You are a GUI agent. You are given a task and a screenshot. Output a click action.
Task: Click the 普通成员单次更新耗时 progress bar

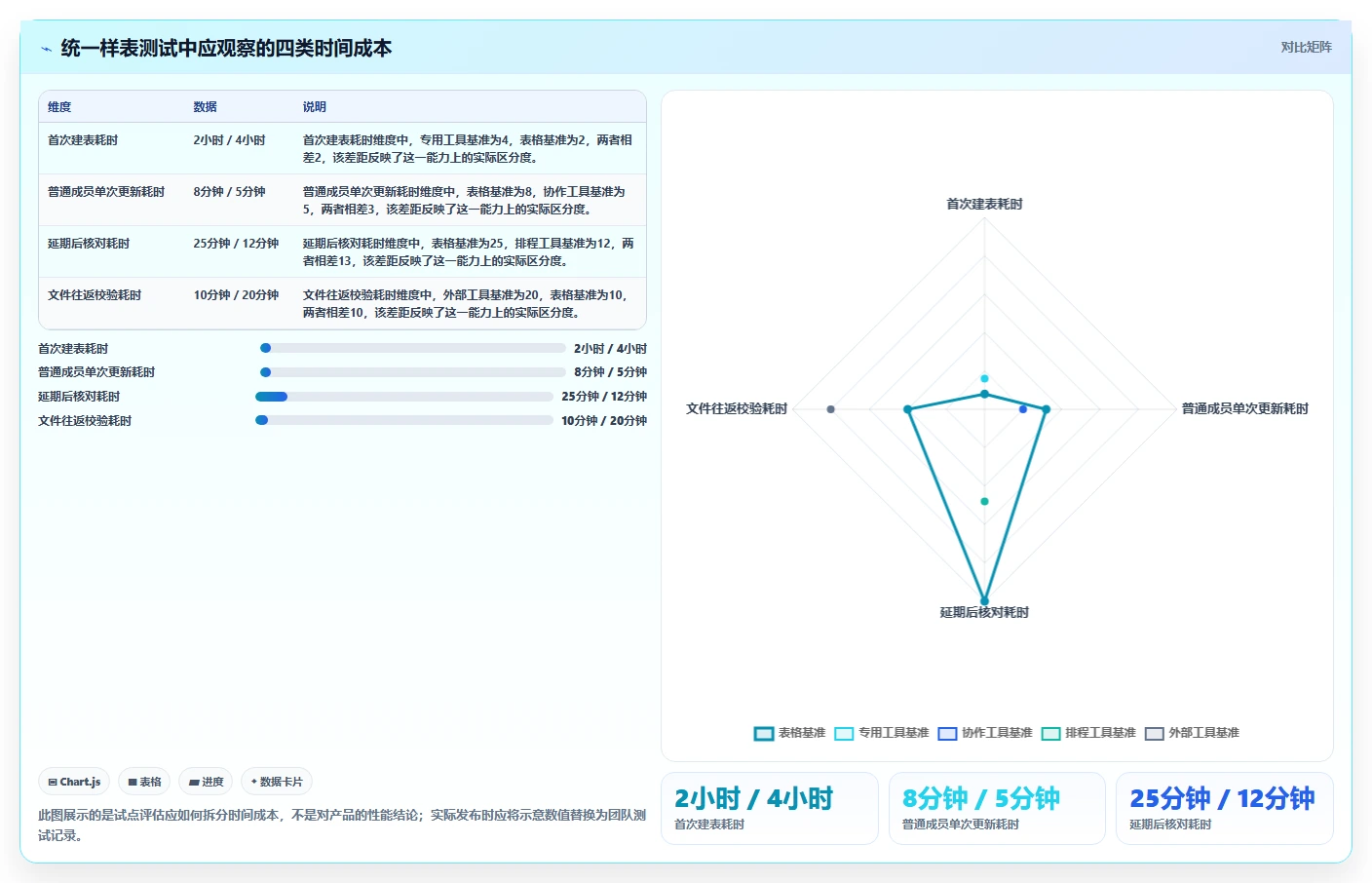coord(413,372)
